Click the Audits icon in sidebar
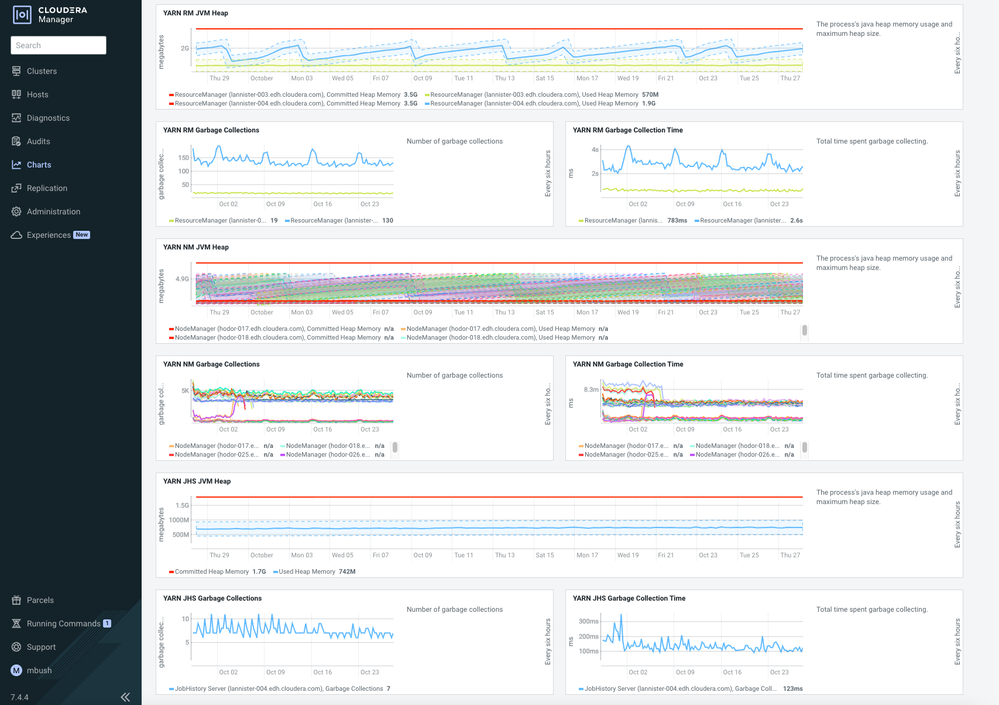Screen dimensions: 999x705 (17, 141)
